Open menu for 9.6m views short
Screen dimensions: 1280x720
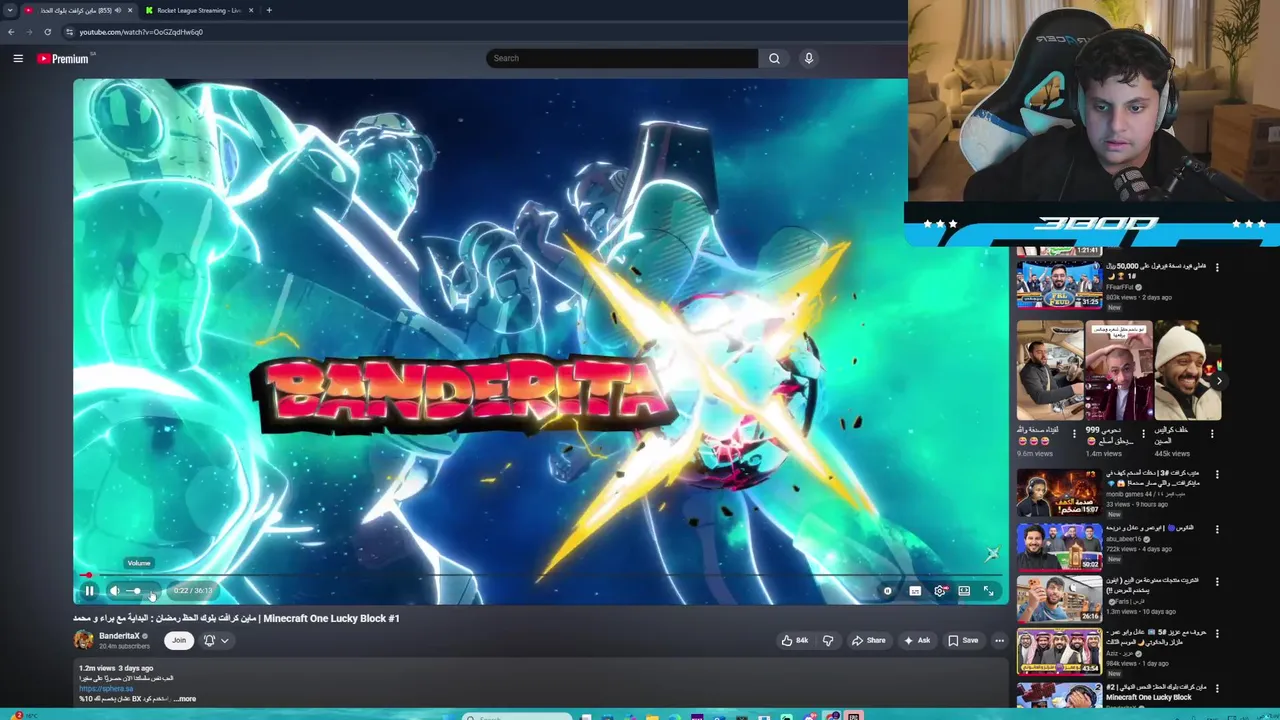click(x=1075, y=434)
